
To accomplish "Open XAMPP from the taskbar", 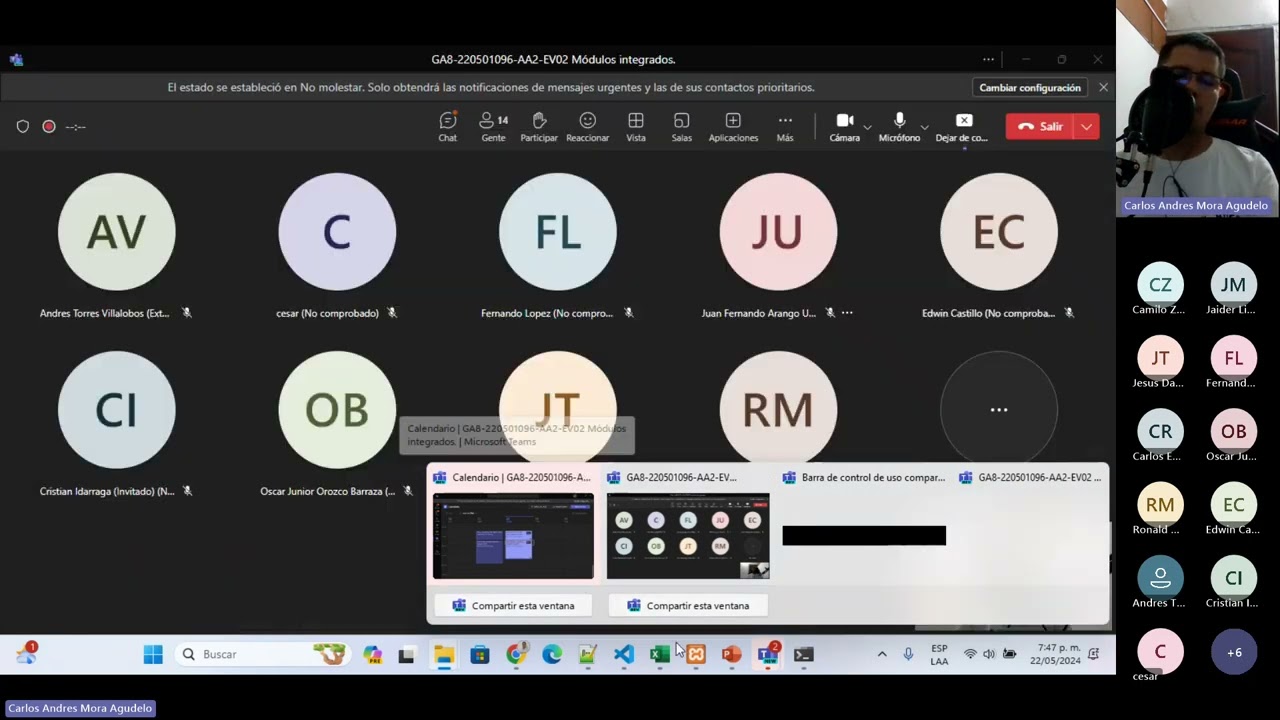I will [x=696, y=655].
